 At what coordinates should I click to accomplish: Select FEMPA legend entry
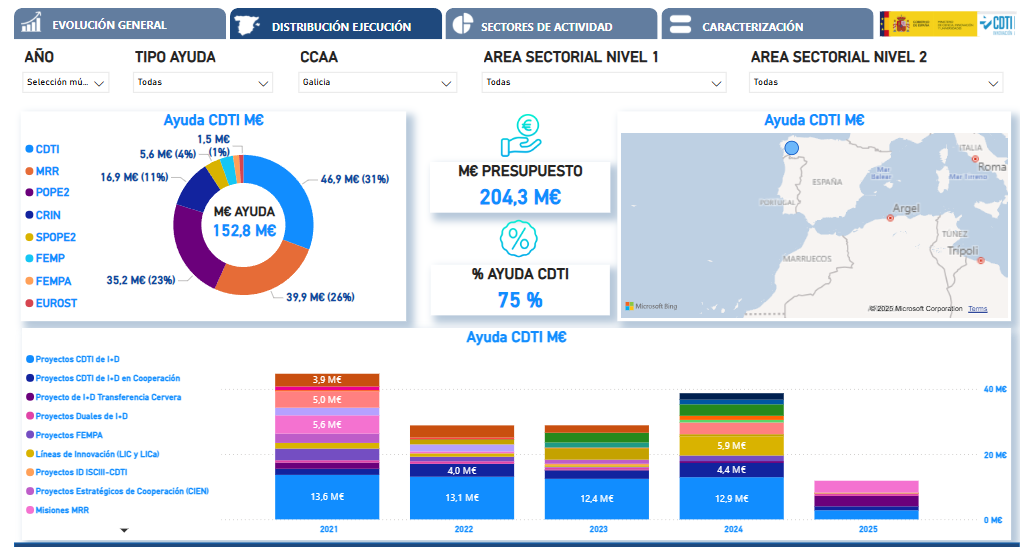[x=48, y=281]
